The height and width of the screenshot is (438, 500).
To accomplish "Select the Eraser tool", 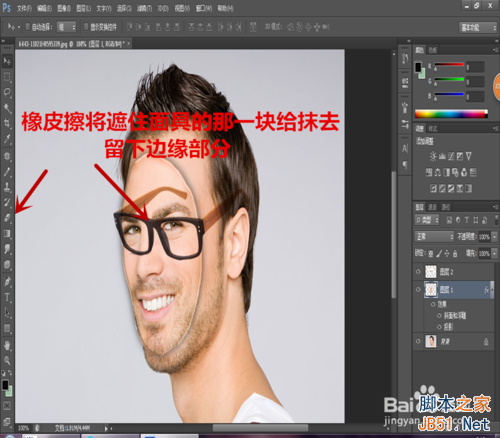I will pos(7,218).
